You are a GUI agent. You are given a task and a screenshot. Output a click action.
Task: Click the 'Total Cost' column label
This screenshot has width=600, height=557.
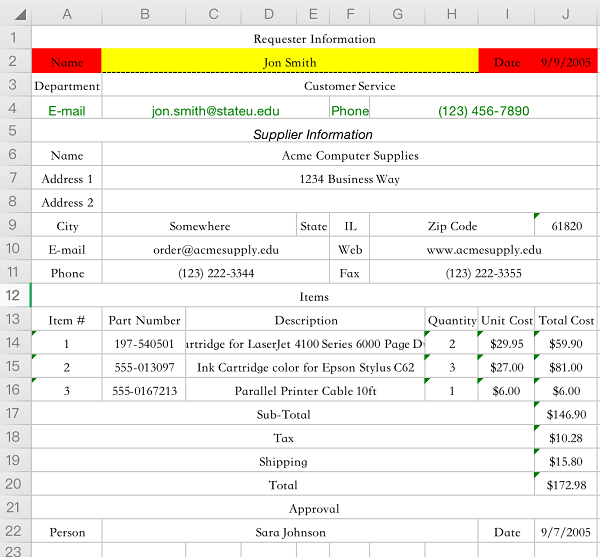(566, 320)
